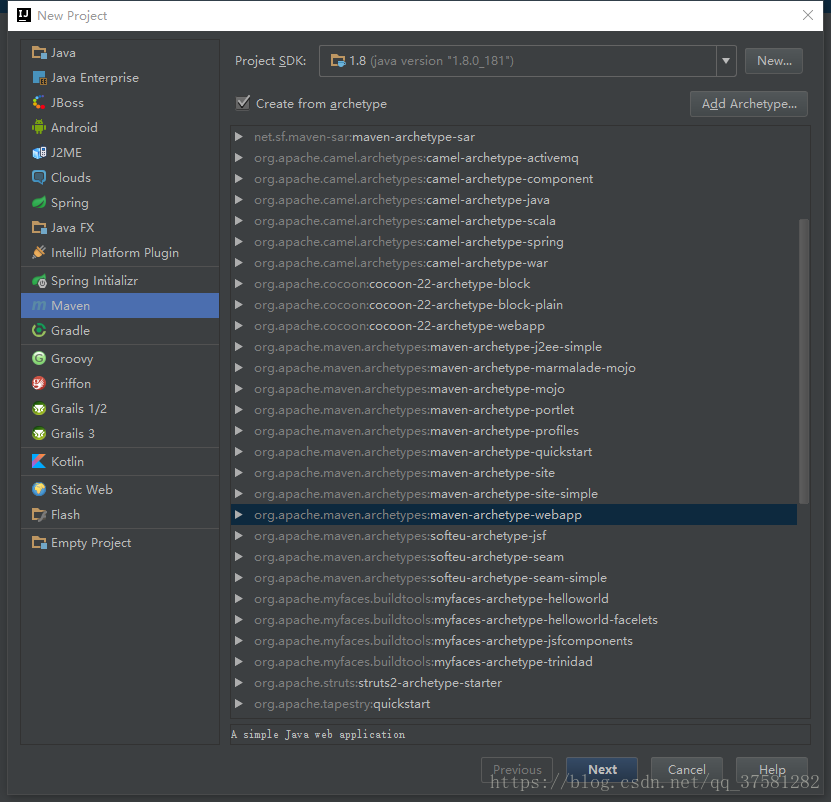Screen dimensions: 831x802
Task: Select the Java FX folder icon
Action: (x=39, y=227)
